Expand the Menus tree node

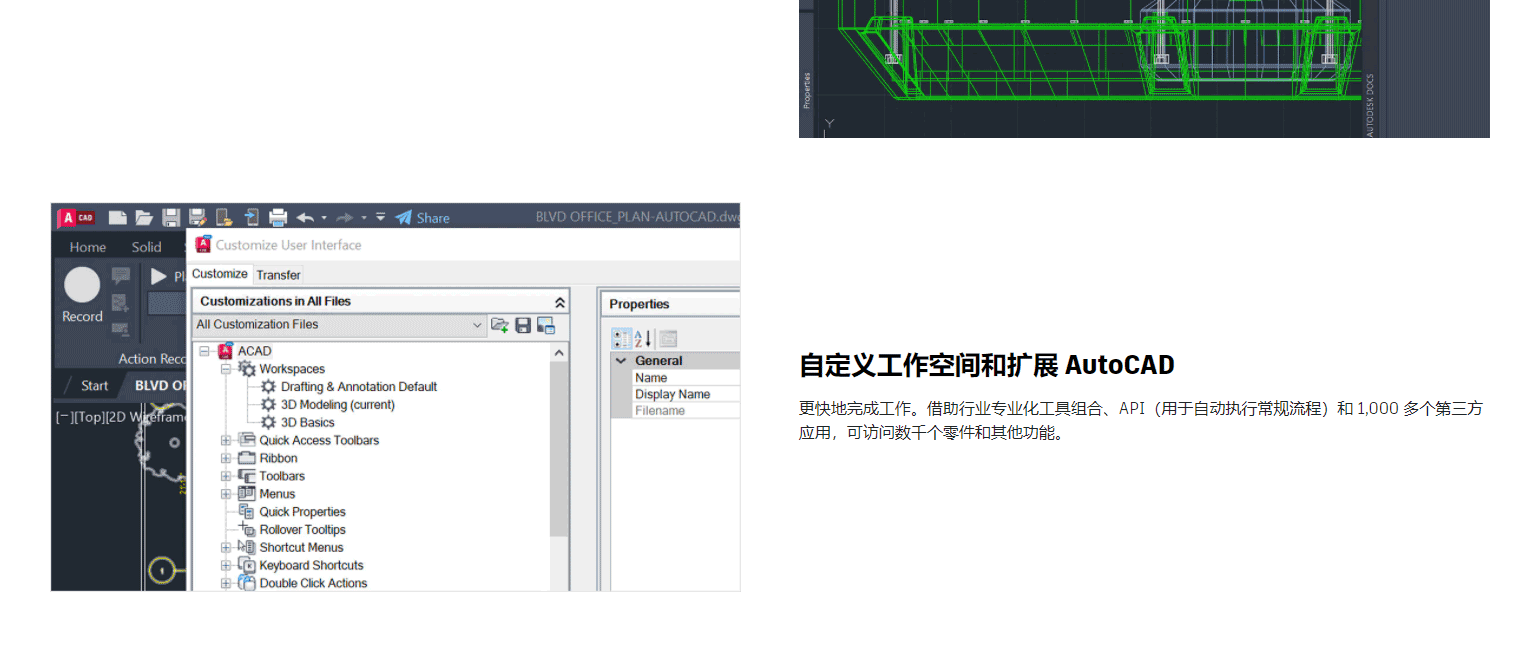[226, 494]
